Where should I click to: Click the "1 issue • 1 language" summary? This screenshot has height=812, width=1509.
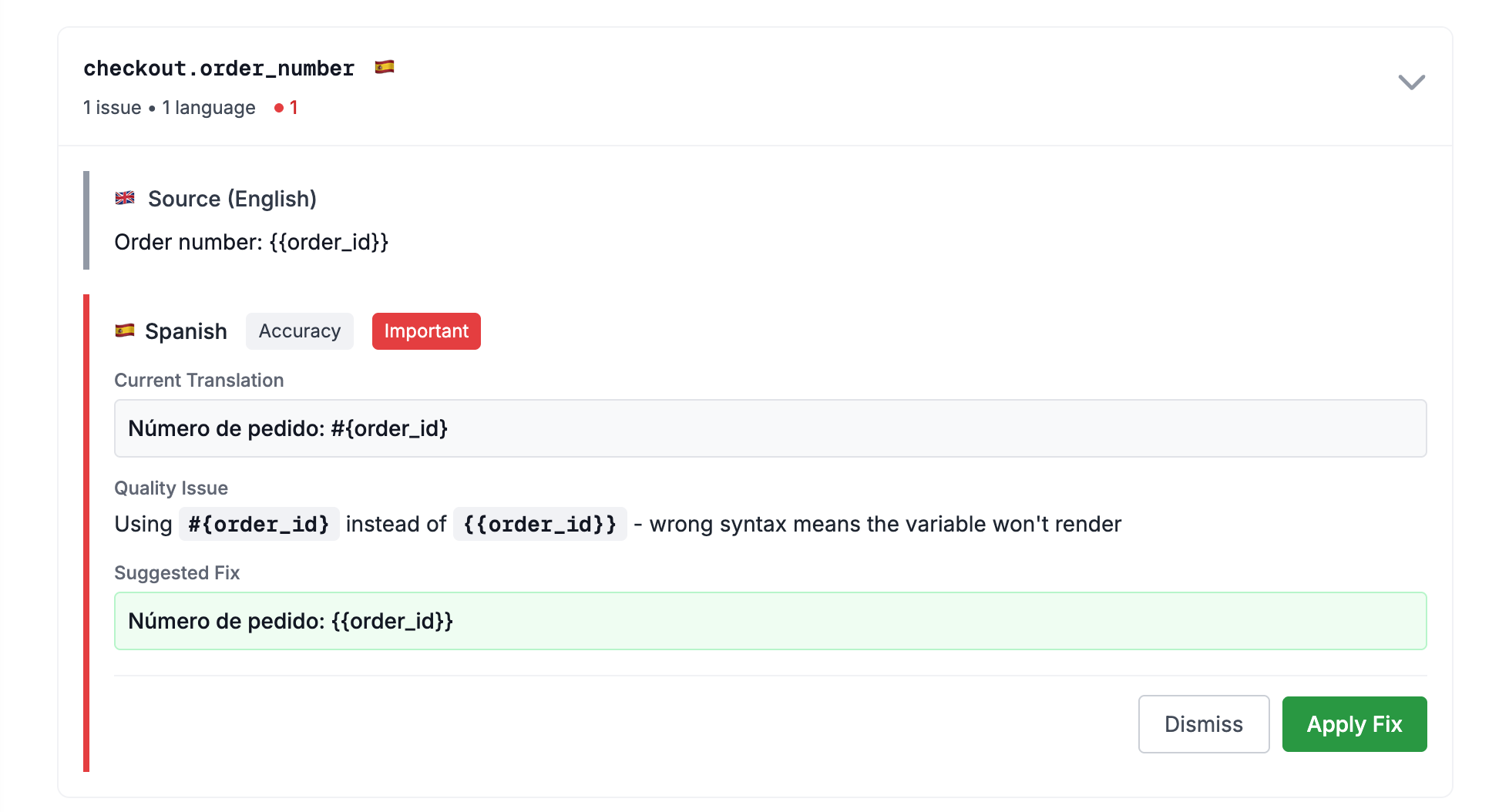coord(169,108)
